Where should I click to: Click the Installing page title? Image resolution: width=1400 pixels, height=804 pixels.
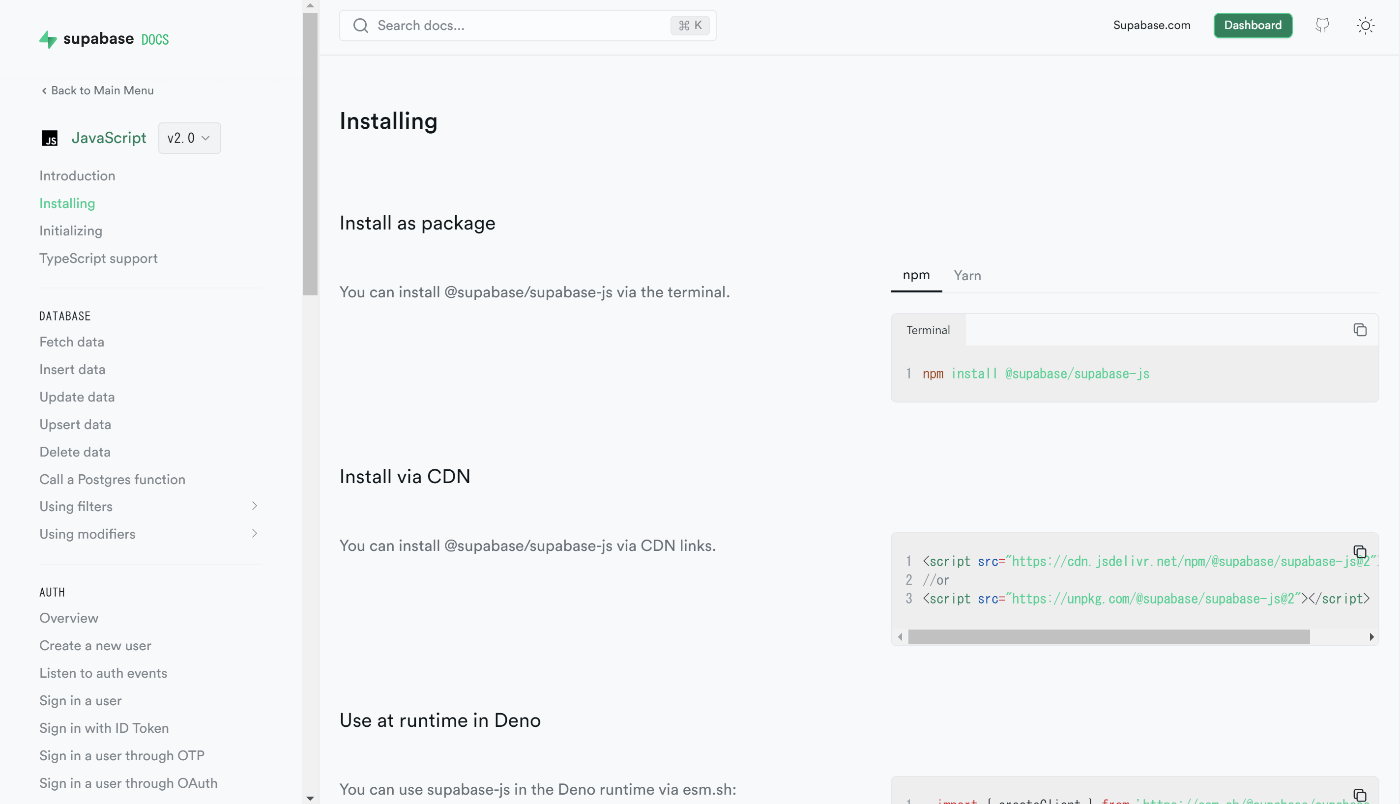tap(388, 121)
